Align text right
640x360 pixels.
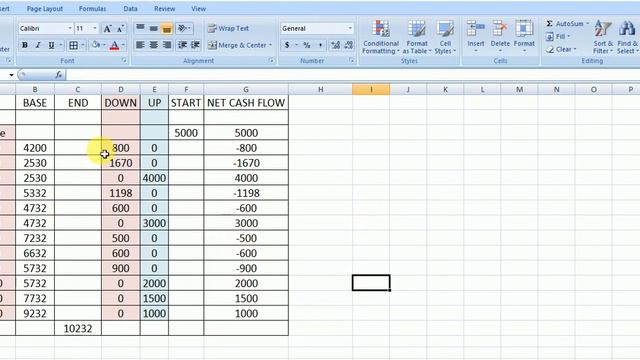[167, 45]
